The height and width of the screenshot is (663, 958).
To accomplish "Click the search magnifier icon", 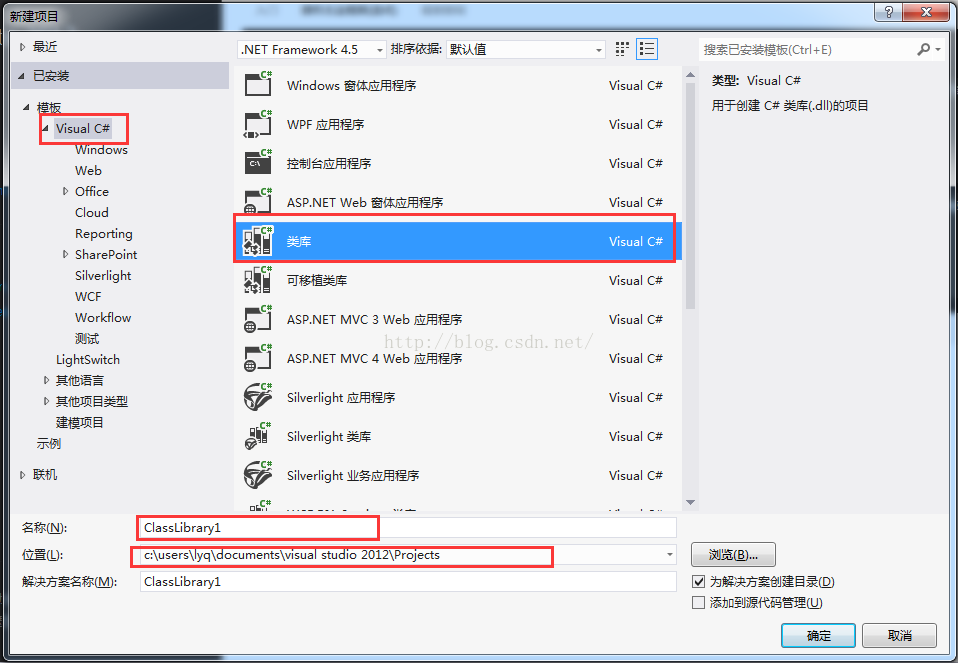I will pos(924,49).
